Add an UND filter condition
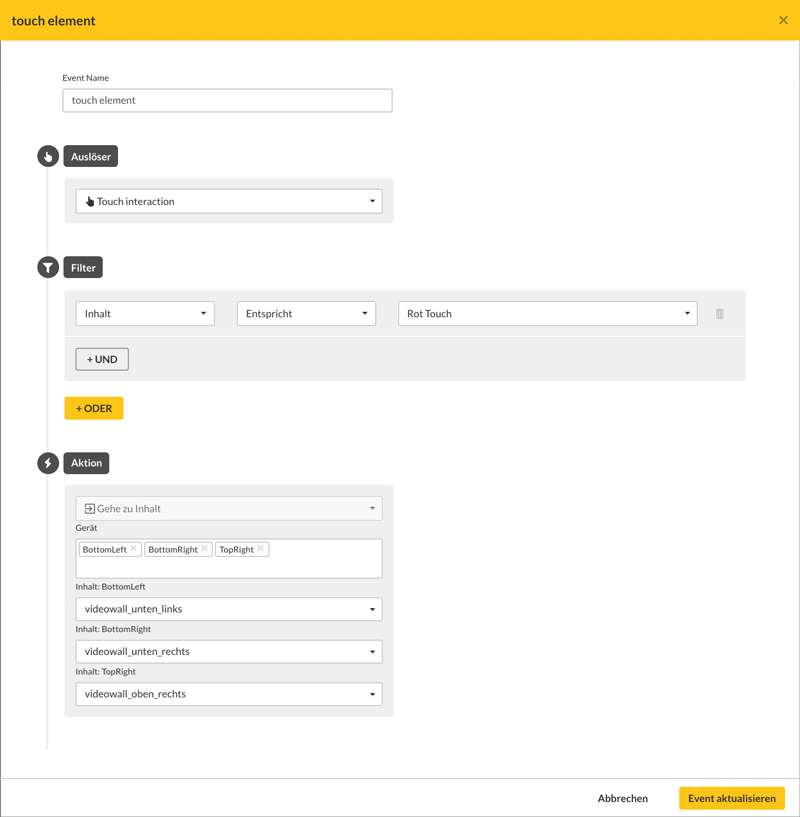This screenshot has height=817, width=800. pyautogui.click(x=102, y=360)
